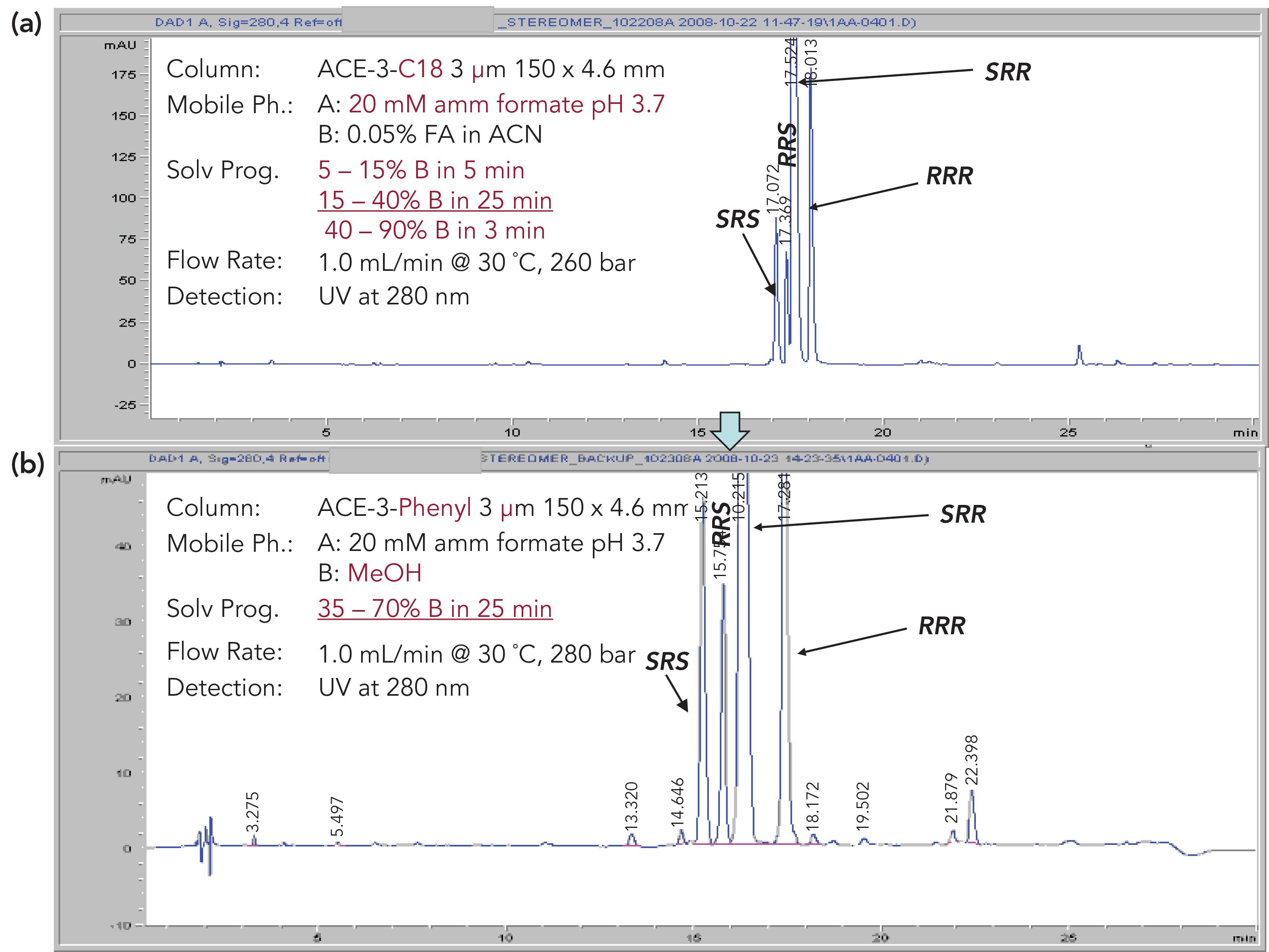Image resolution: width=1269 pixels, height=952 pixels.
Task: Click the RRR label in the Phenyl chromatogram
Action: [x=941, y=626]
